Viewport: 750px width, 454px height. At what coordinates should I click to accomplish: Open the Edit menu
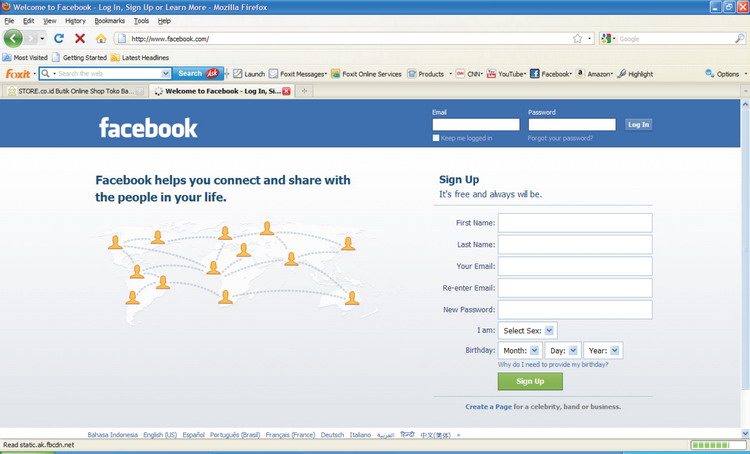(28, 21)
